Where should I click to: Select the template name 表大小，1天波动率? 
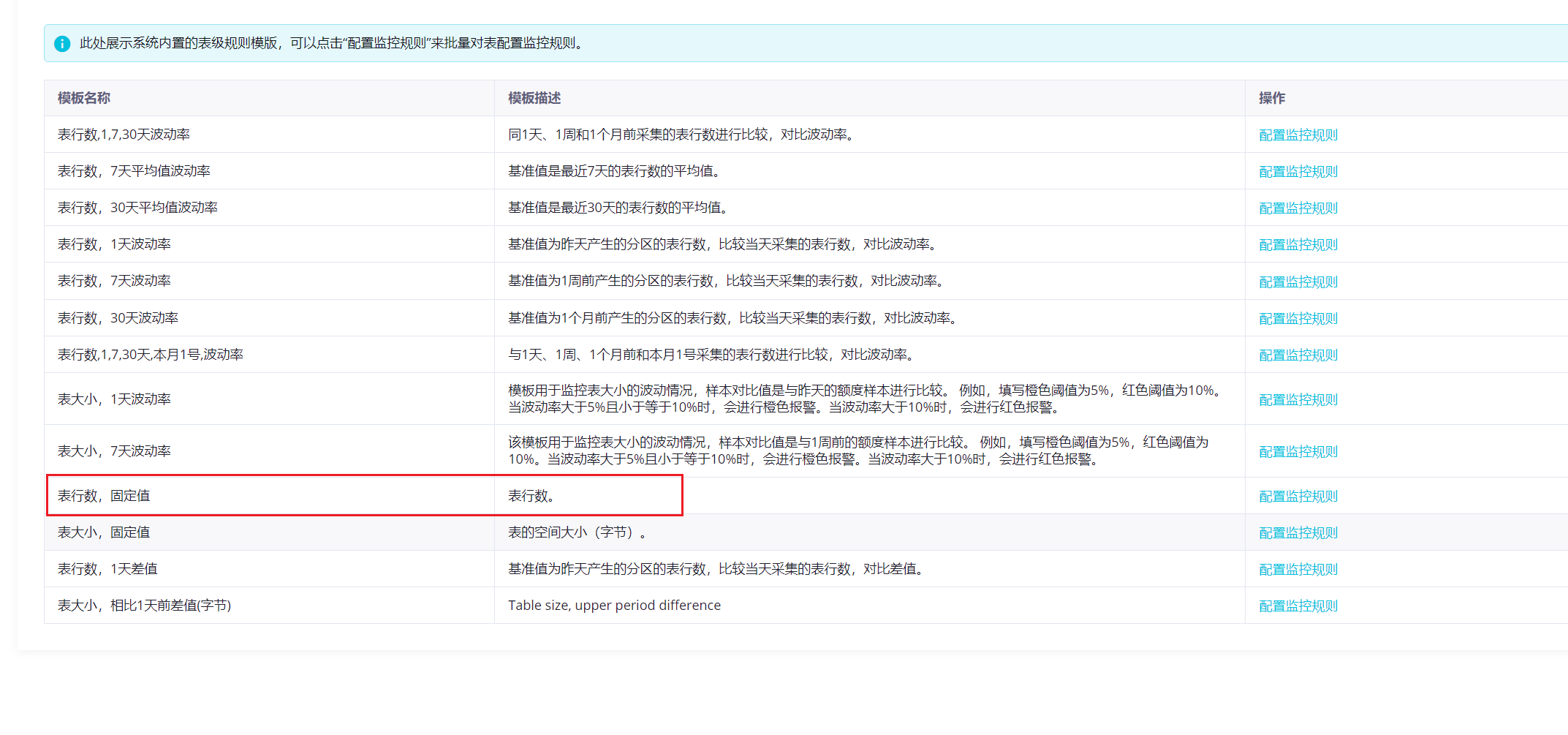pos(114,399)
